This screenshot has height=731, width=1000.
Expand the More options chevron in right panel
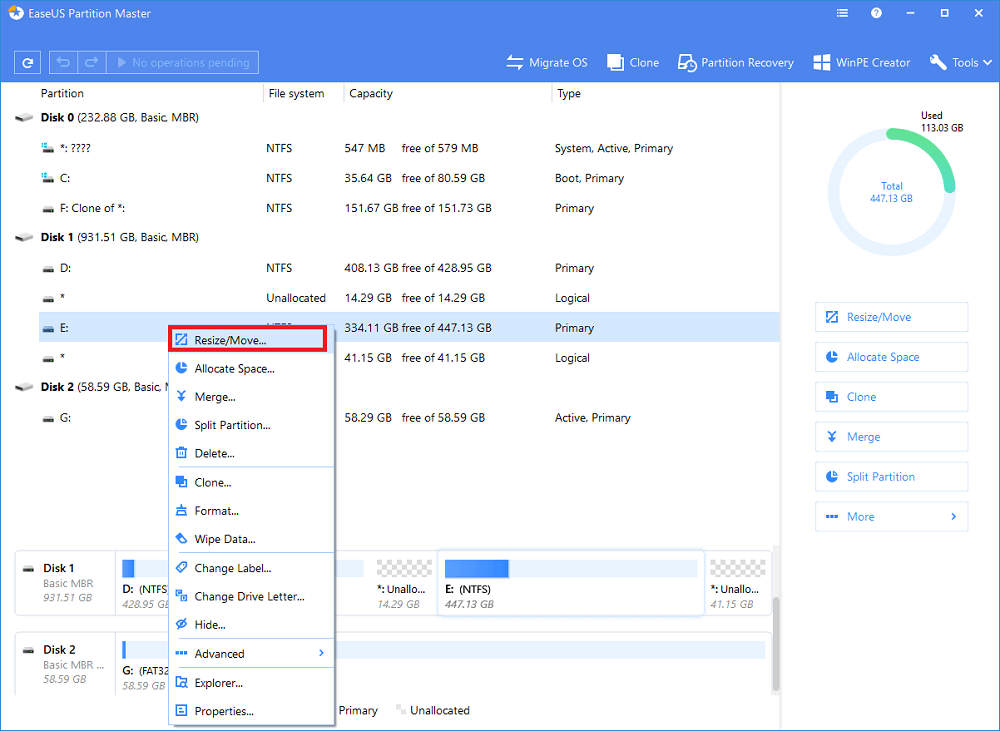pyautogui.click(x=953, y=517)
